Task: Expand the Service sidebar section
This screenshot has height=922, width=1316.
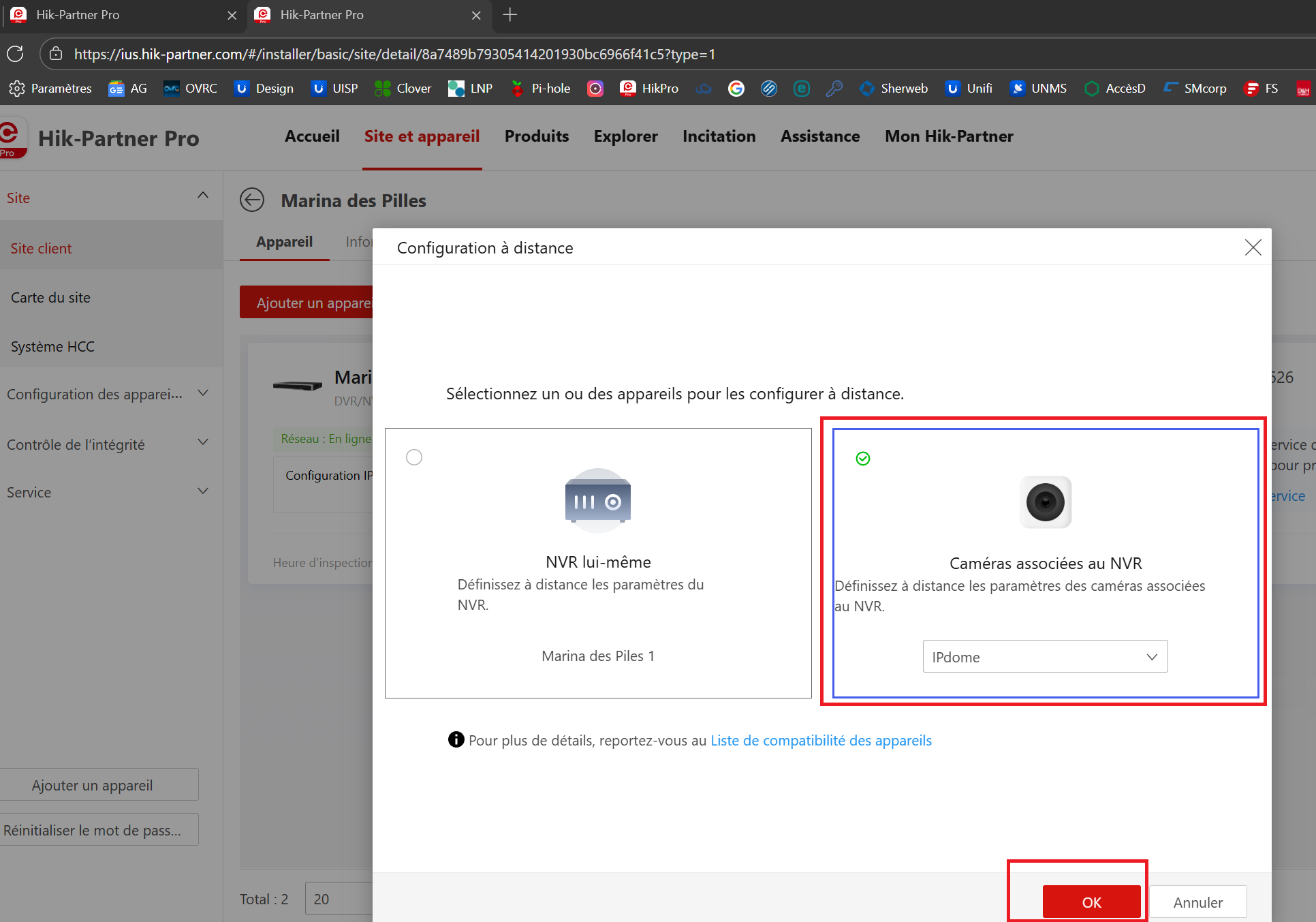Action: [x=203, y=491]
